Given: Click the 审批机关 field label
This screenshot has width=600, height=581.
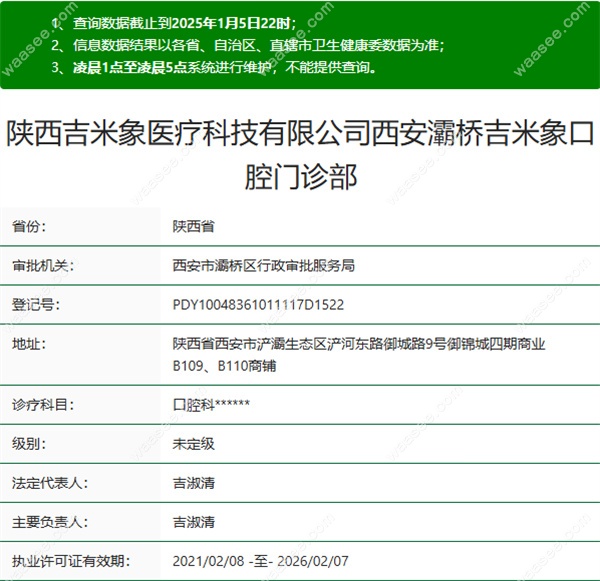Looking at the screenshot, I should coord(43,266).
